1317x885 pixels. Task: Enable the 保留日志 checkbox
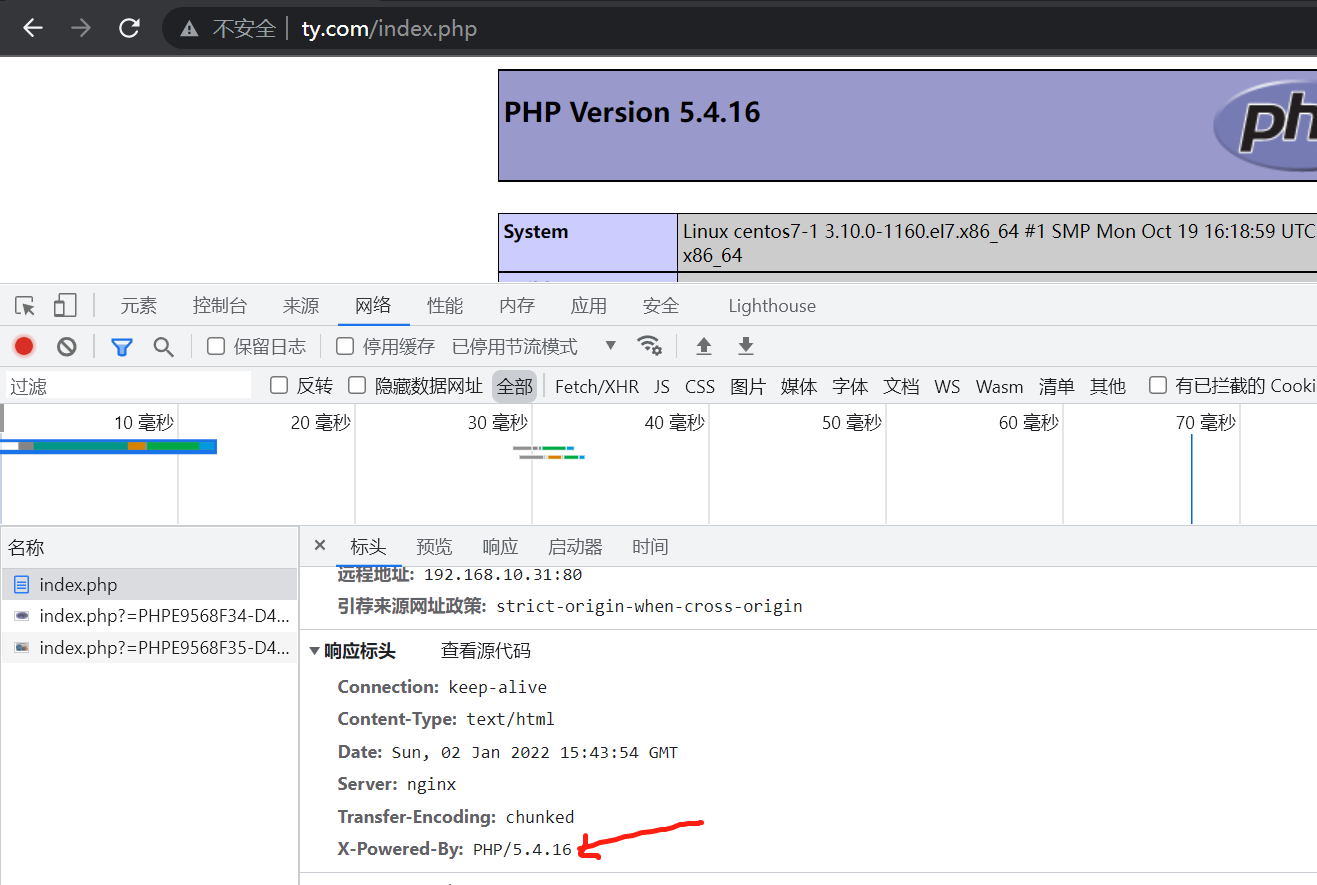216,346
